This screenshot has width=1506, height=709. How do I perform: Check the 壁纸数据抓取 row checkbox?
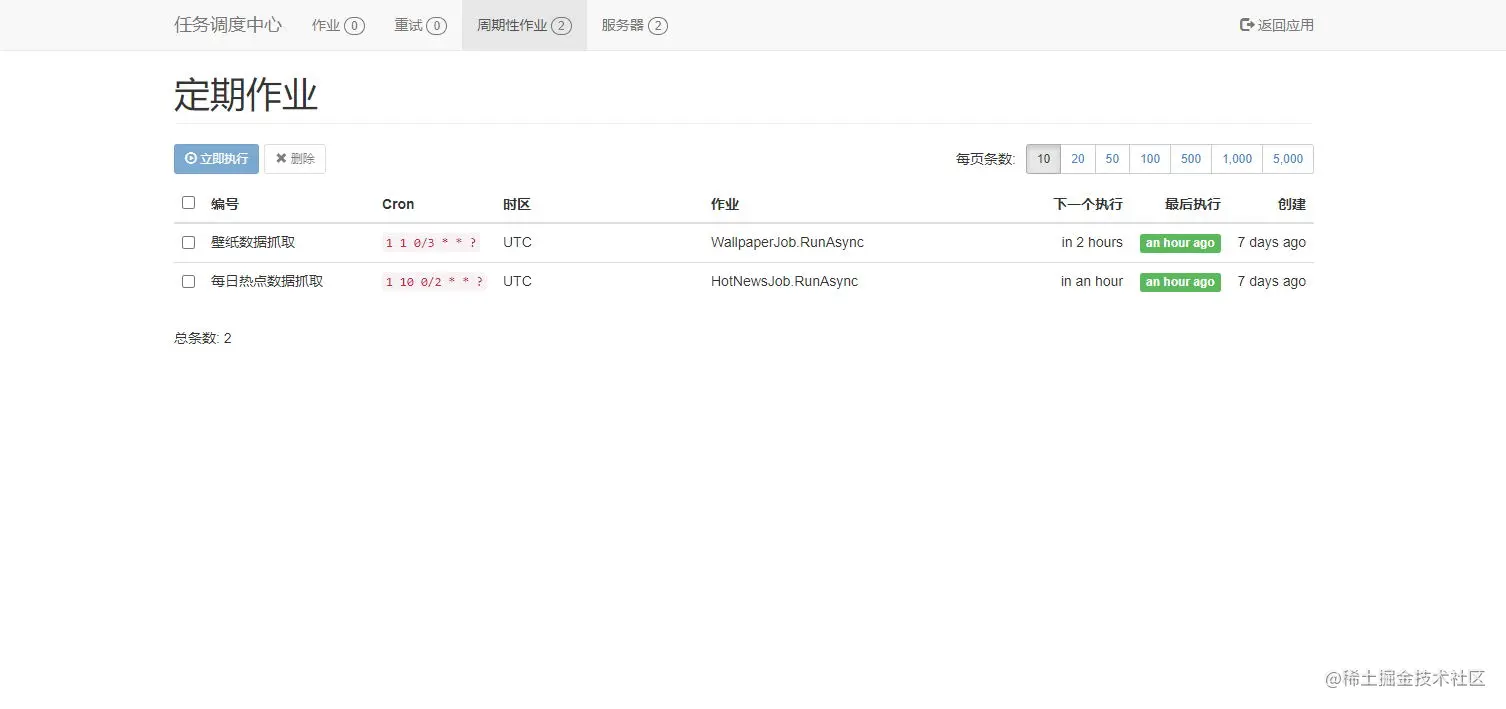pos(188,242)
